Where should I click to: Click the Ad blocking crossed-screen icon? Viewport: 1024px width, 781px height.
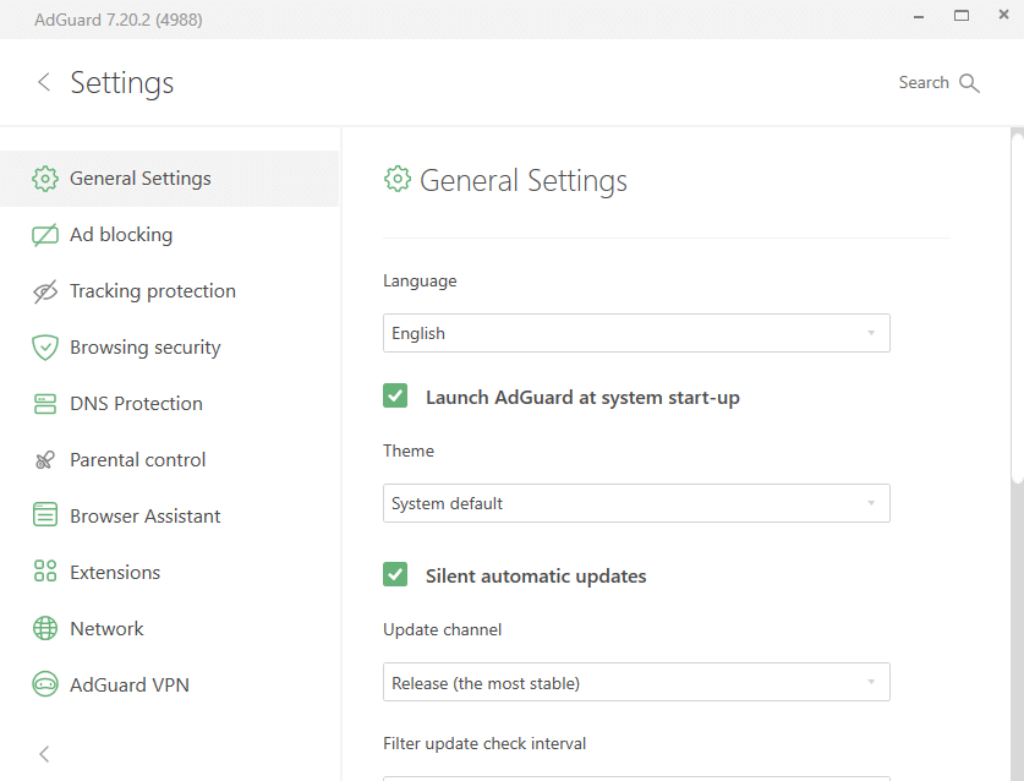click(45, 235)
